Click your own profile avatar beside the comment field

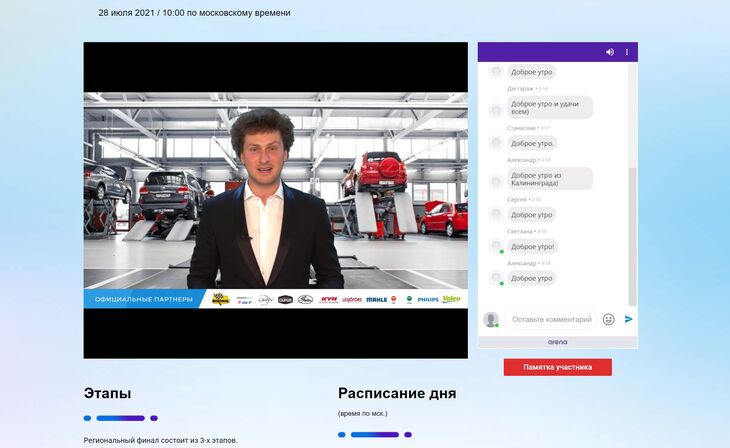click(x=491, y=319)
